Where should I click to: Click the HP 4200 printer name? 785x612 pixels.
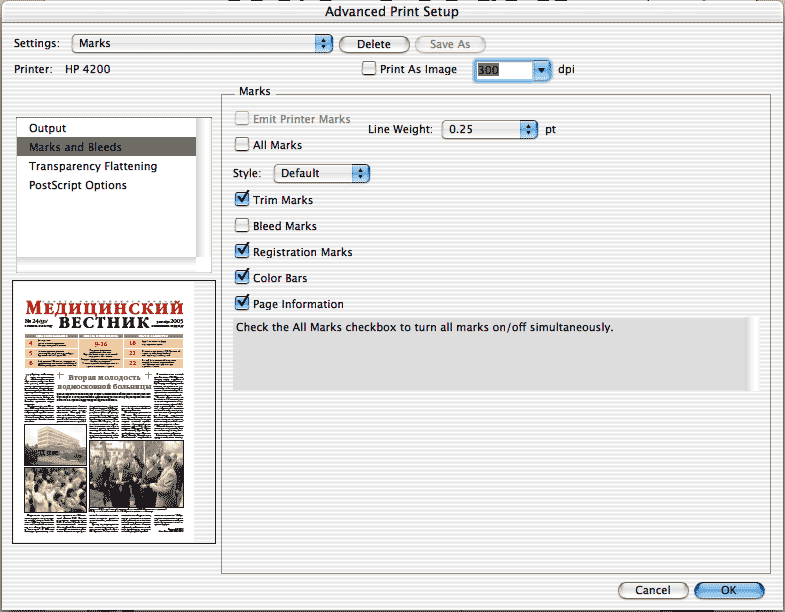(88, 69)
